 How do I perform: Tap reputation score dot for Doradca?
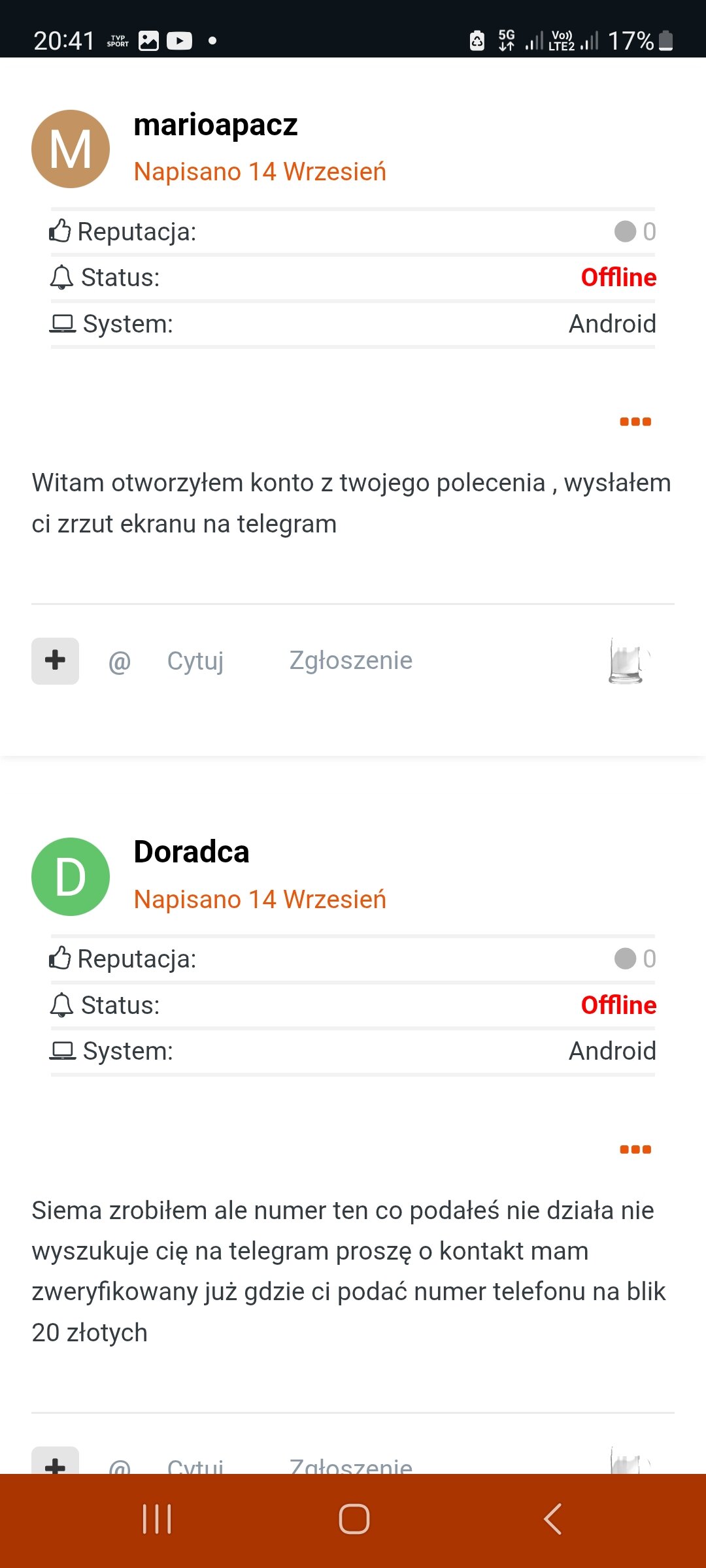(x=626, y=959)
